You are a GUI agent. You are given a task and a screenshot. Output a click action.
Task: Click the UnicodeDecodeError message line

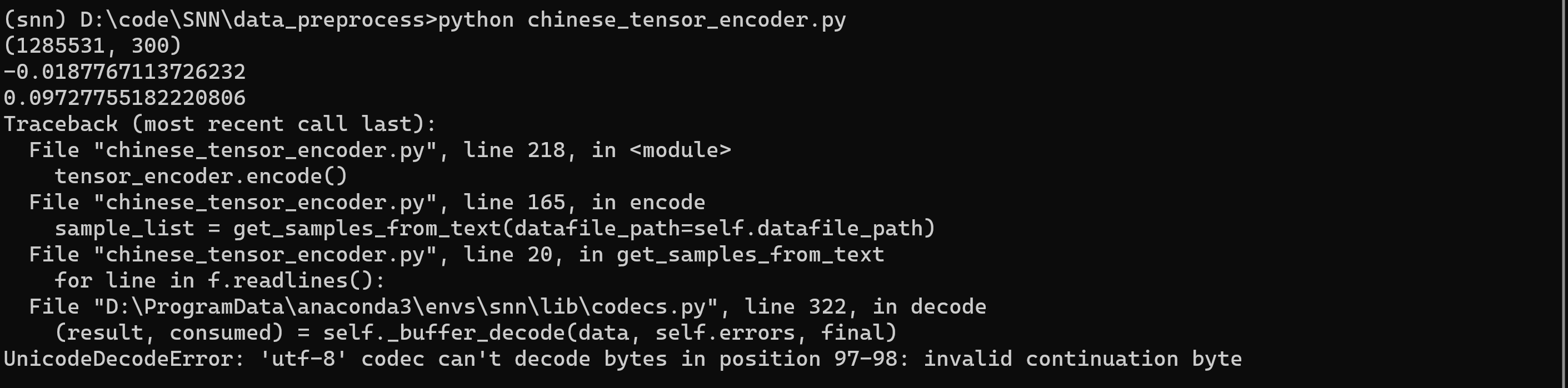coord(622,359)
